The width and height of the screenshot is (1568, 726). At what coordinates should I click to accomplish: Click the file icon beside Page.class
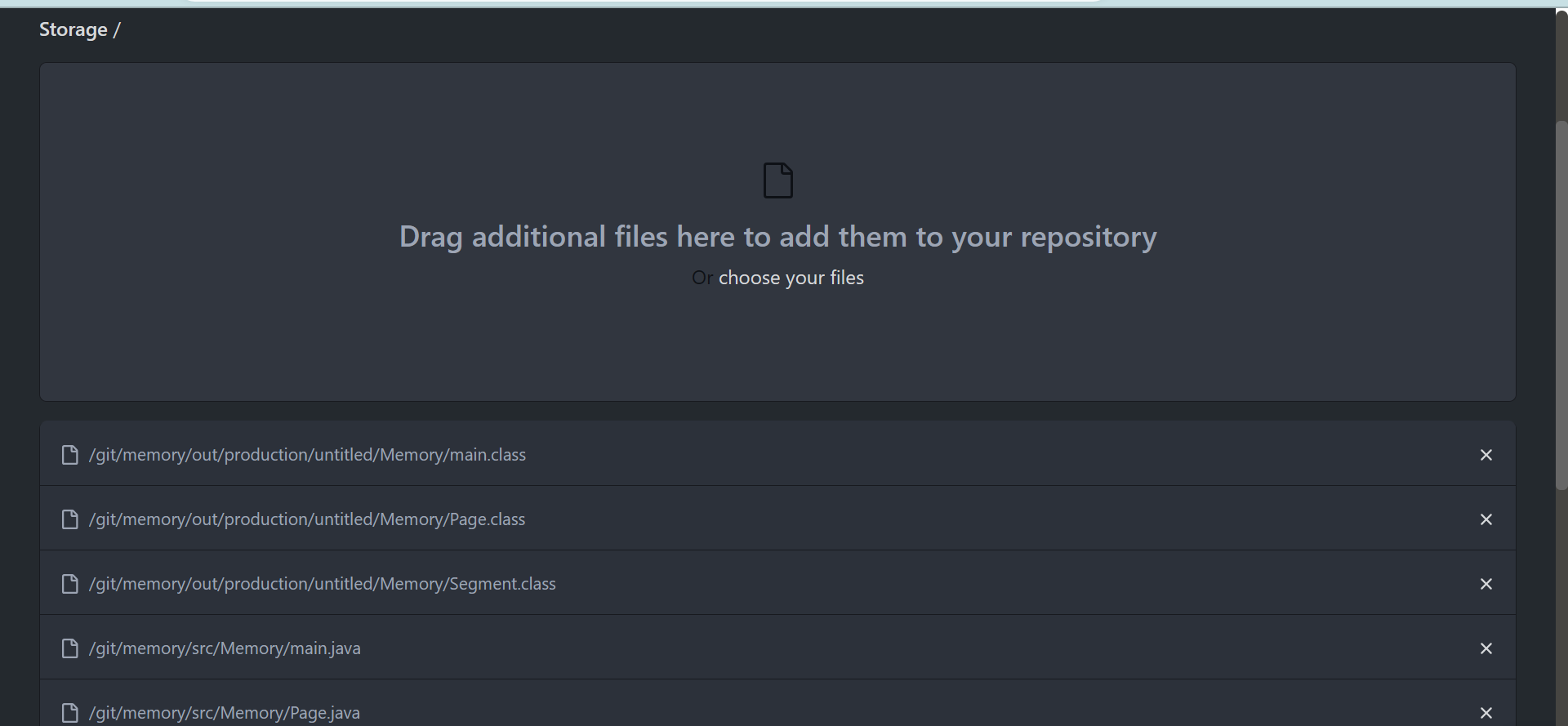[x=70, y=519]
